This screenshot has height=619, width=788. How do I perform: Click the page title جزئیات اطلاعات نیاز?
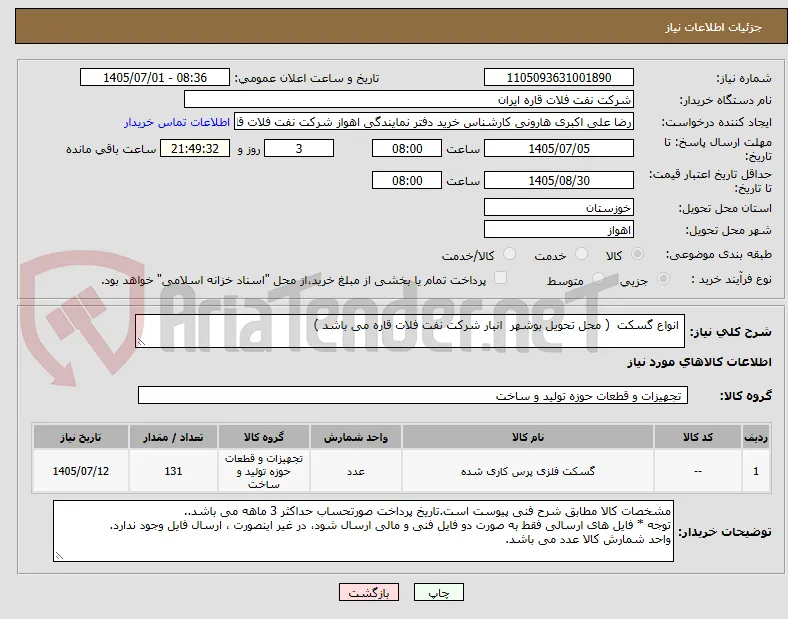point(714,27)
